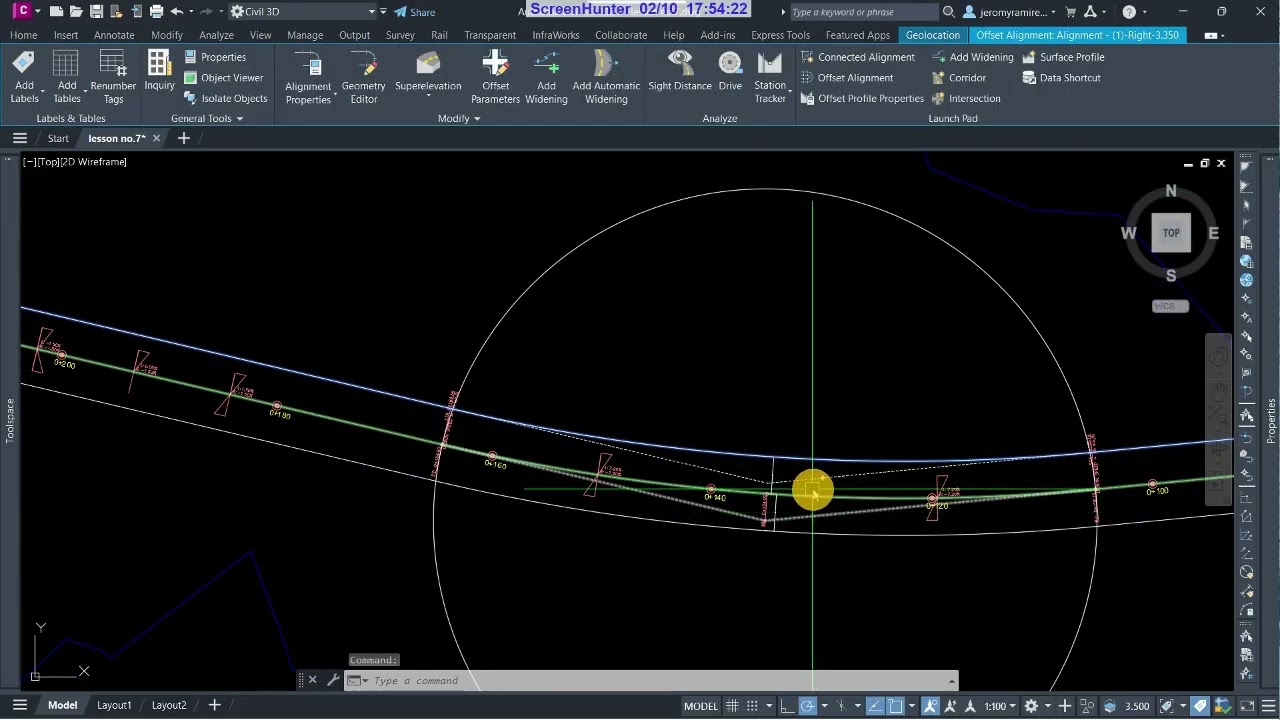Switch to the Analyze ribbon tab
The width and height of the screenshot is (1280, 720).
point(216,35)
